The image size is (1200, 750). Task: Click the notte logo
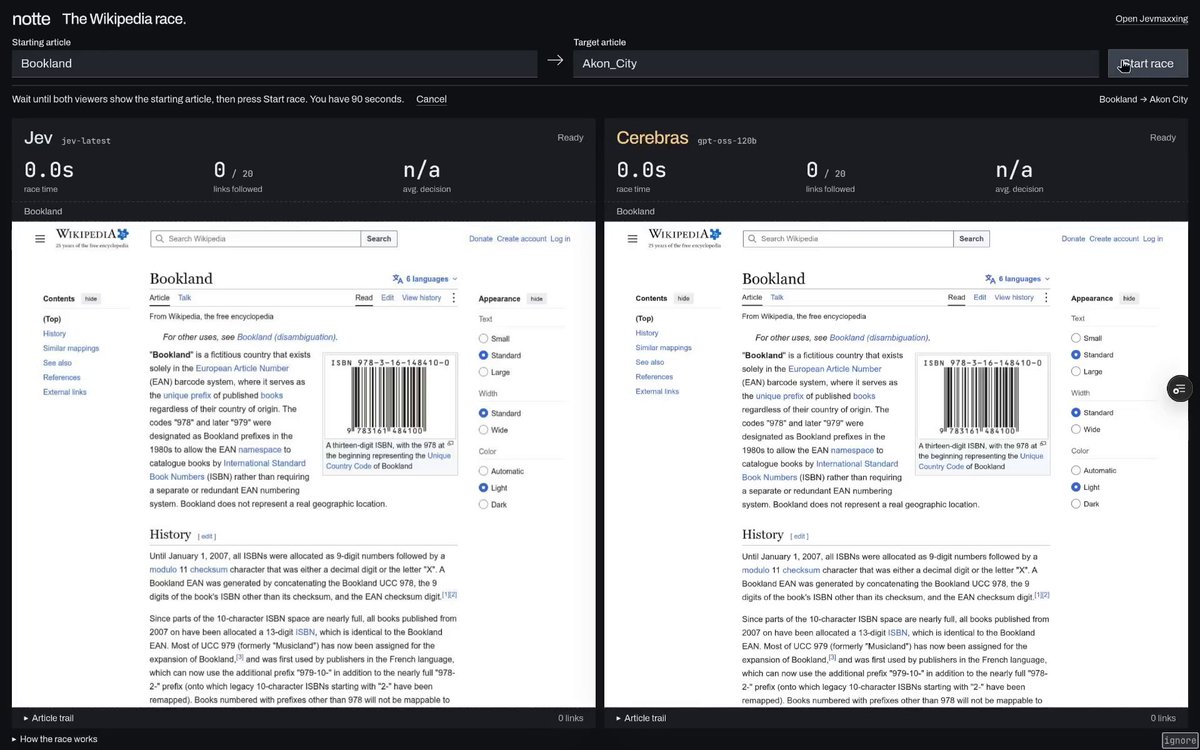pyautogui.click(x=31, y=19)
